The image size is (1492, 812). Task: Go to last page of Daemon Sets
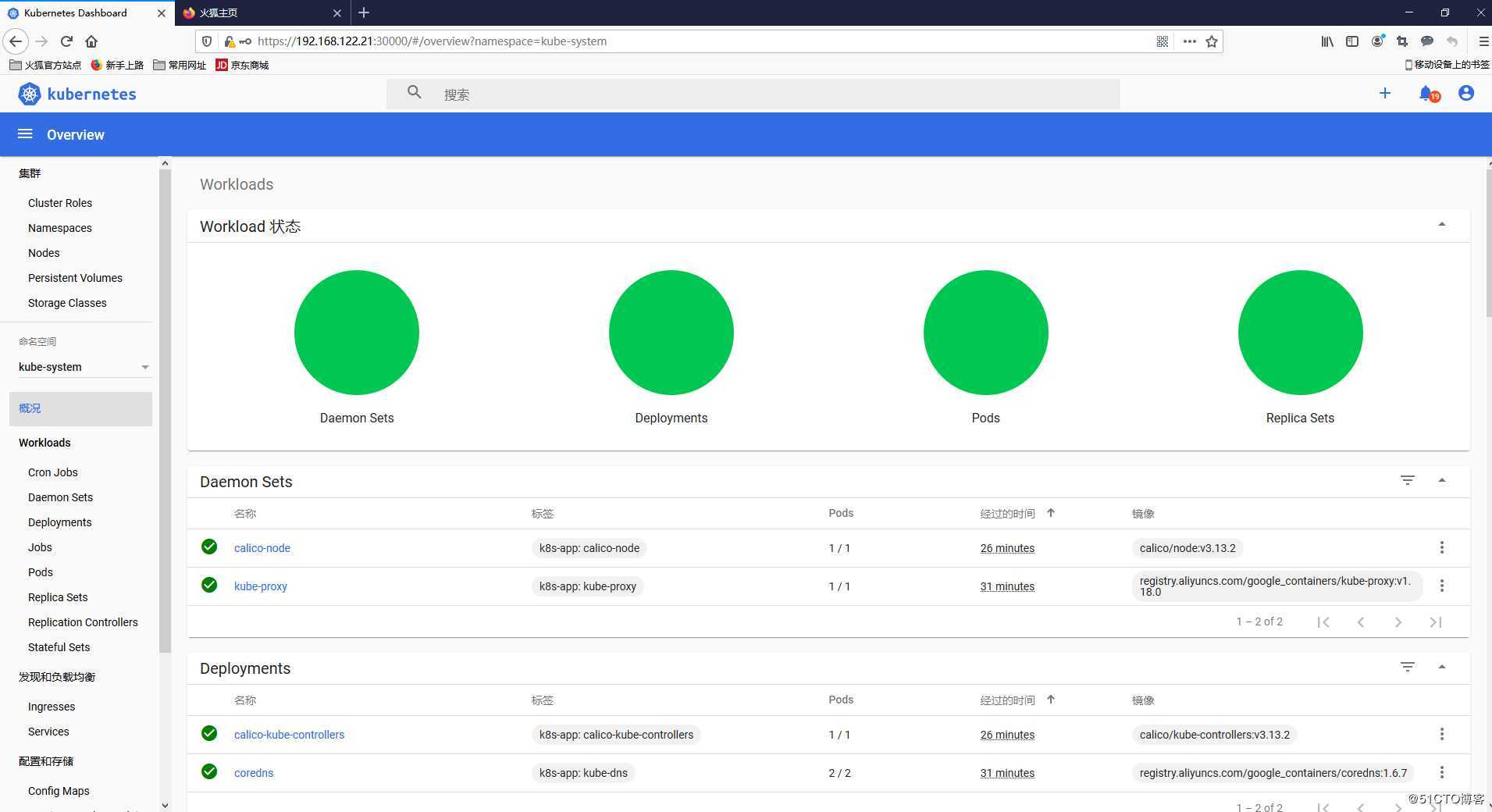1436,622
